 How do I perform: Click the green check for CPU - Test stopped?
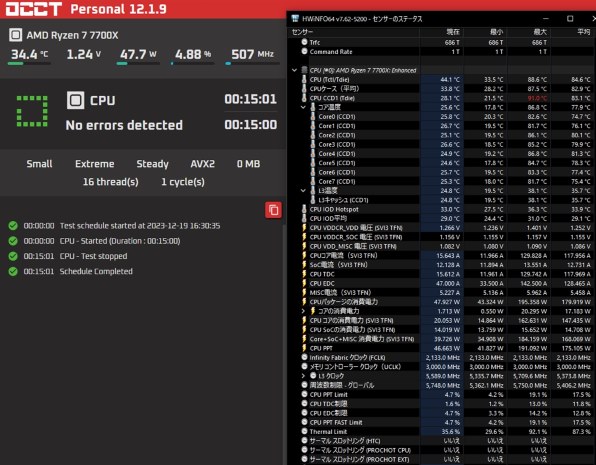point(13,256)
